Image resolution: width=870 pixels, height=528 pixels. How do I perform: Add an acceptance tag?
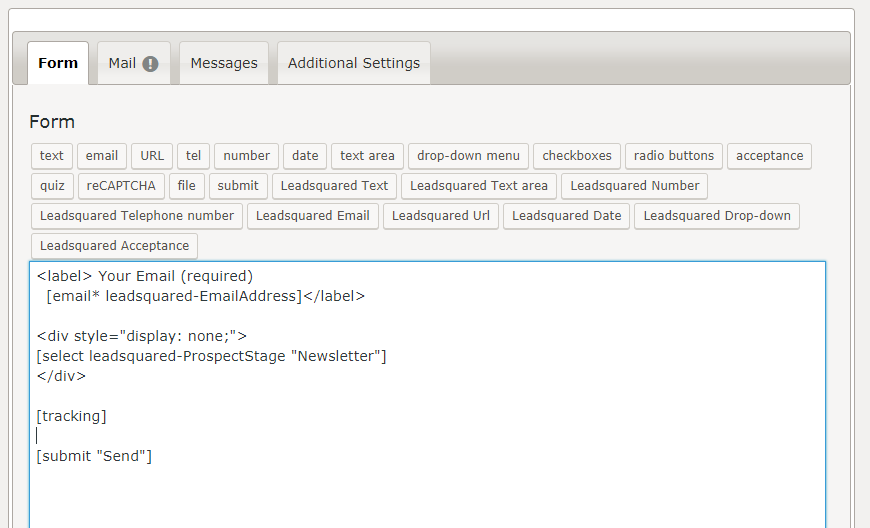point(770,156)
